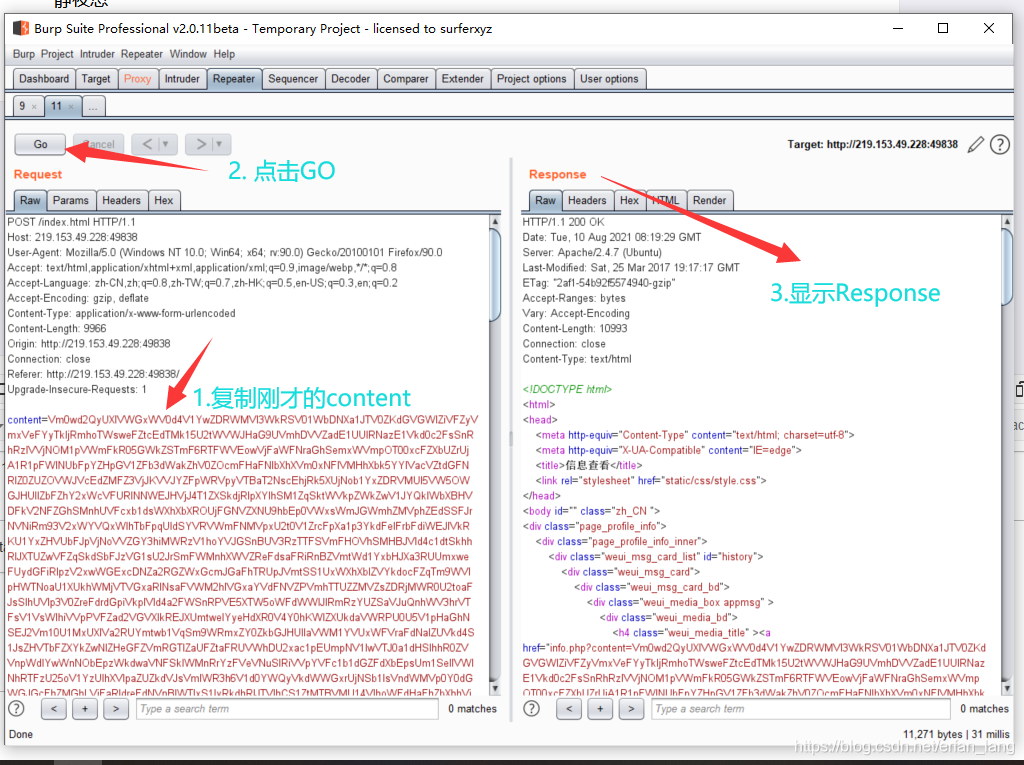Image resolution: width=1024 pixels, height=765 pixels.
Task: Find next match in request search
Action: click(116, 709)
